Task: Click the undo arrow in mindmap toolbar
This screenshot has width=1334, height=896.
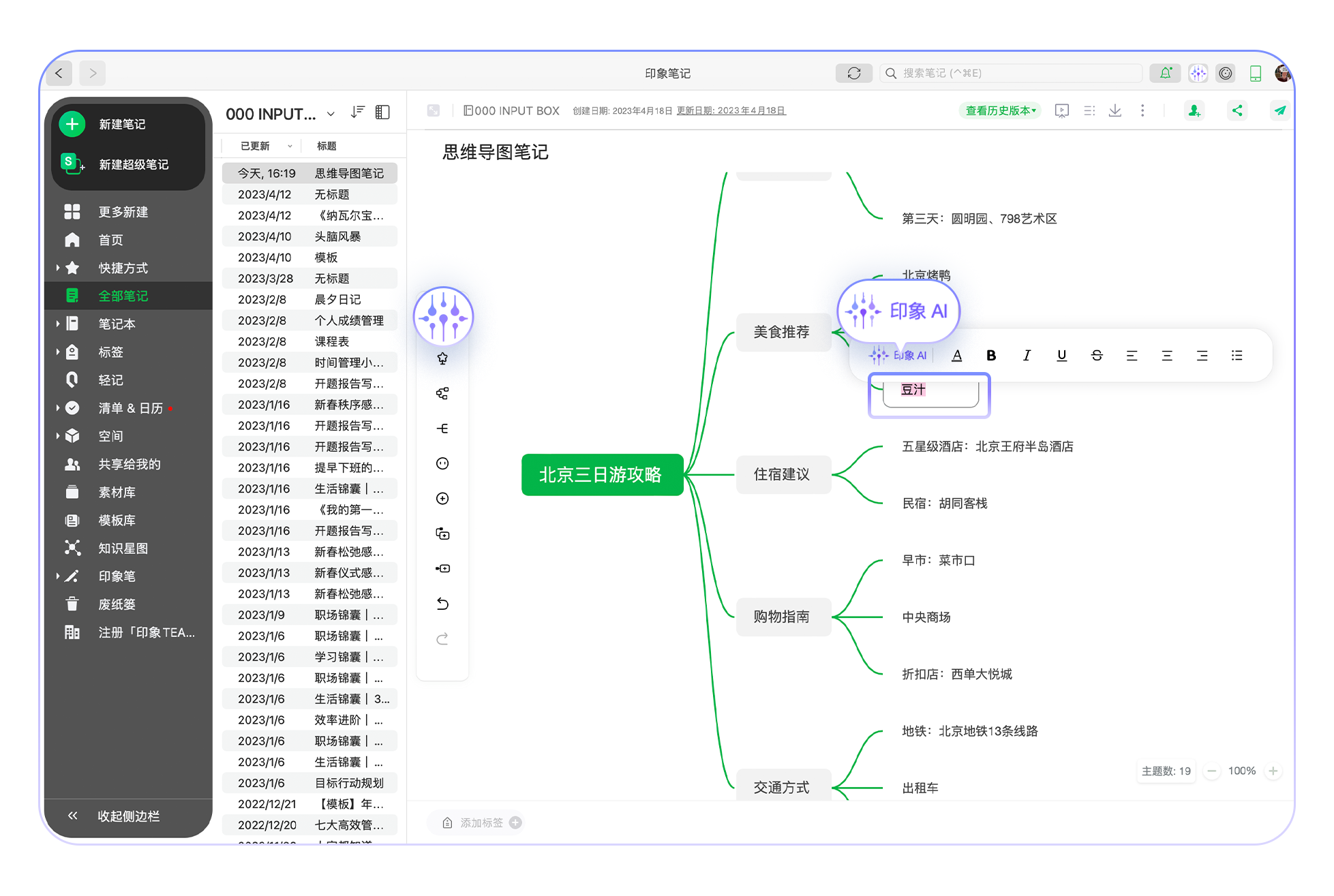Action: 442,604
